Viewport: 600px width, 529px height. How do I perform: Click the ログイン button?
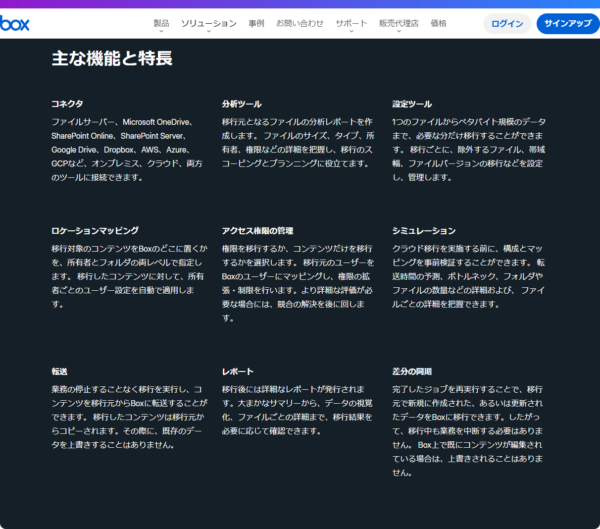(507, 24)
